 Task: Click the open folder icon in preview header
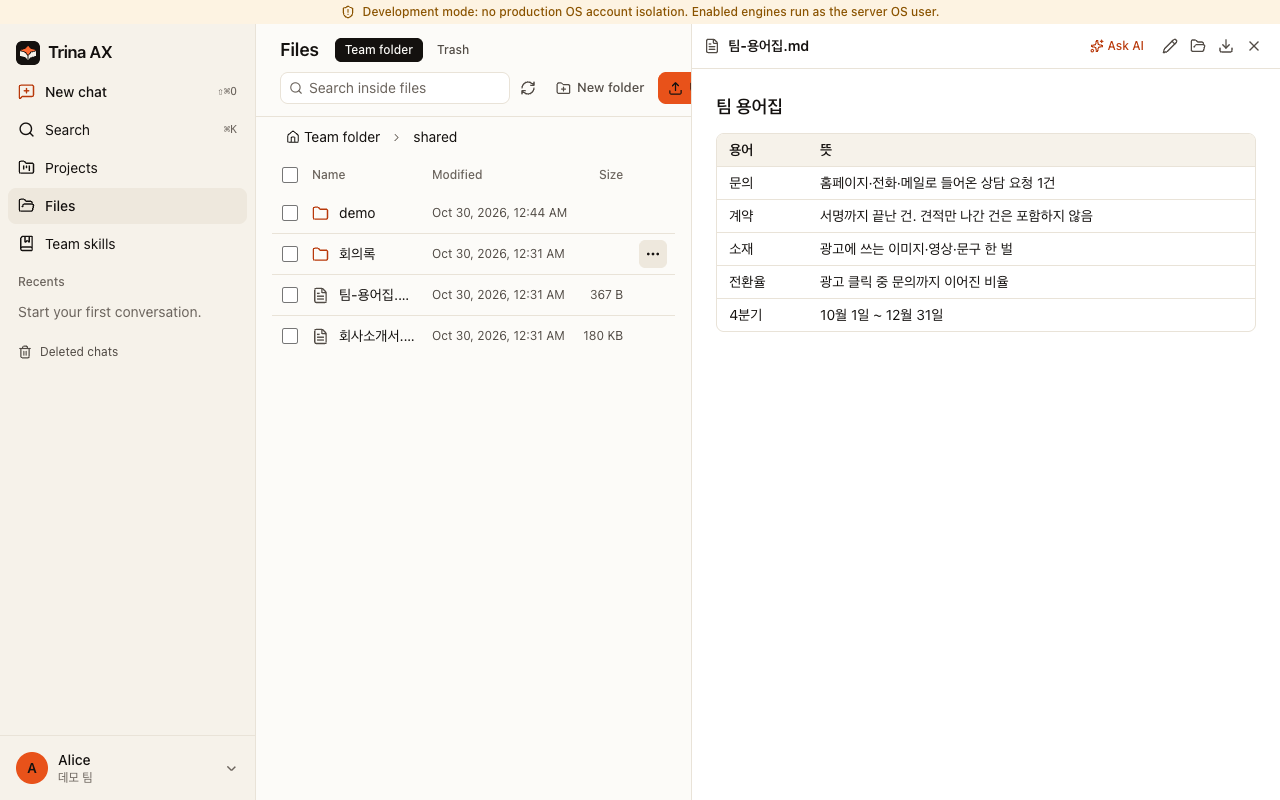tap(1198, 46)
